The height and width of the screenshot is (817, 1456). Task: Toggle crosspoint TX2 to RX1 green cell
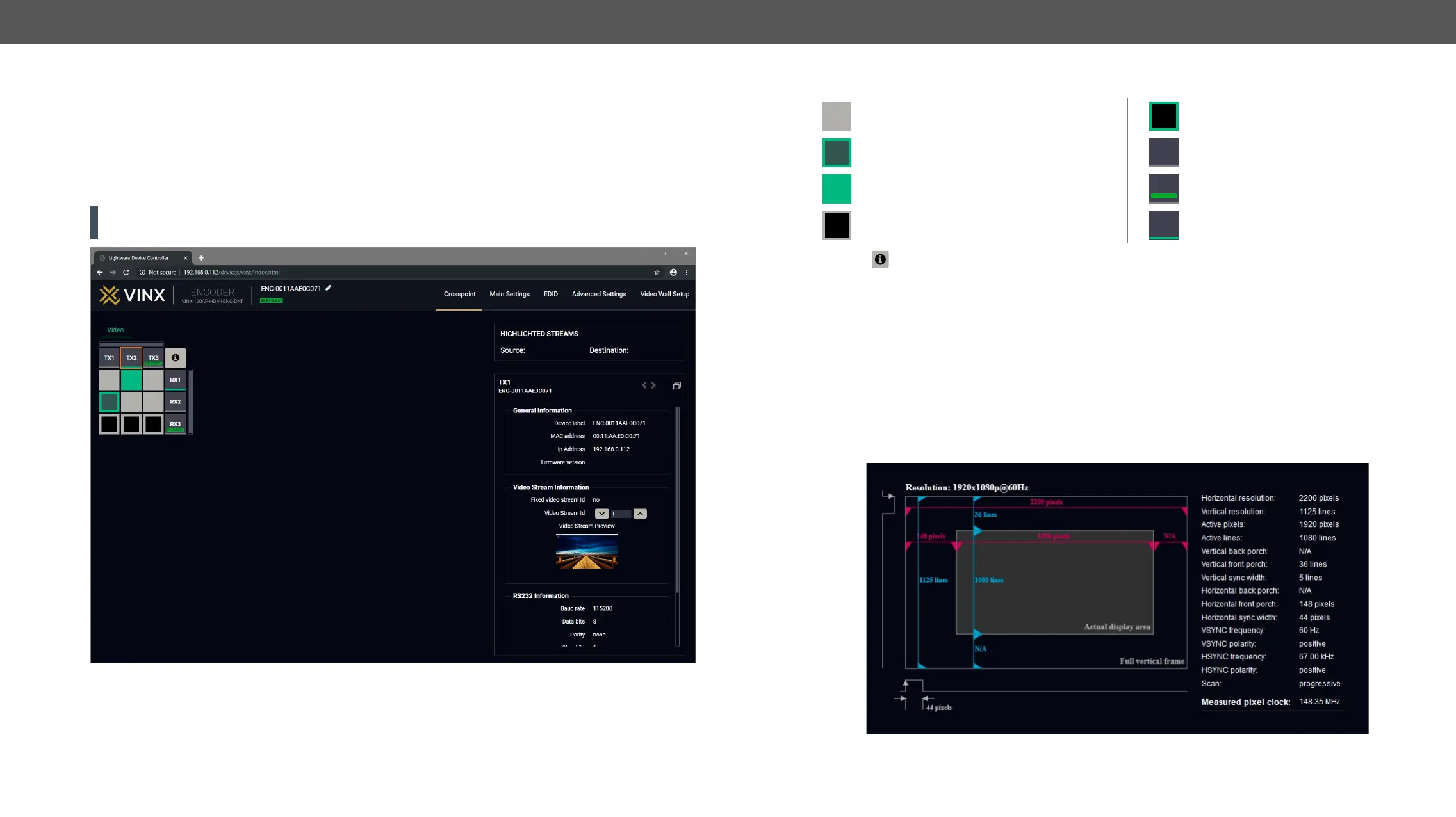(131, 380)
